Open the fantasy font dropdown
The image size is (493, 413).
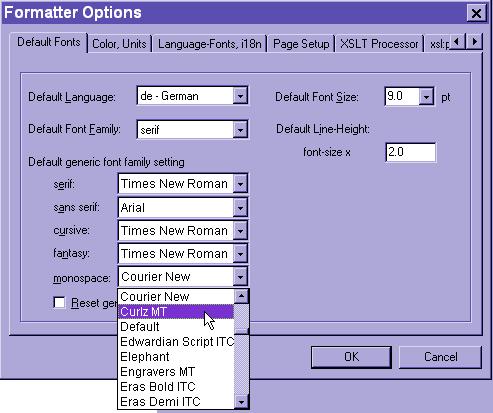click(x=240, y=253)
